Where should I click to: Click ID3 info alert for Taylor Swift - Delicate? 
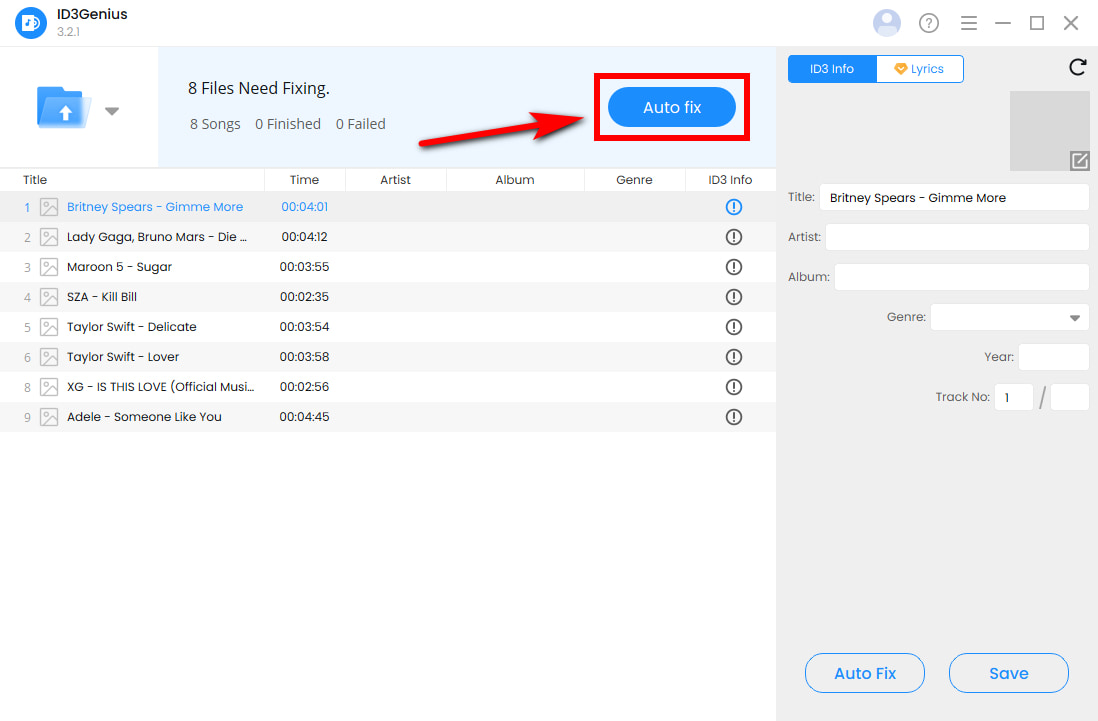[733, 327]
